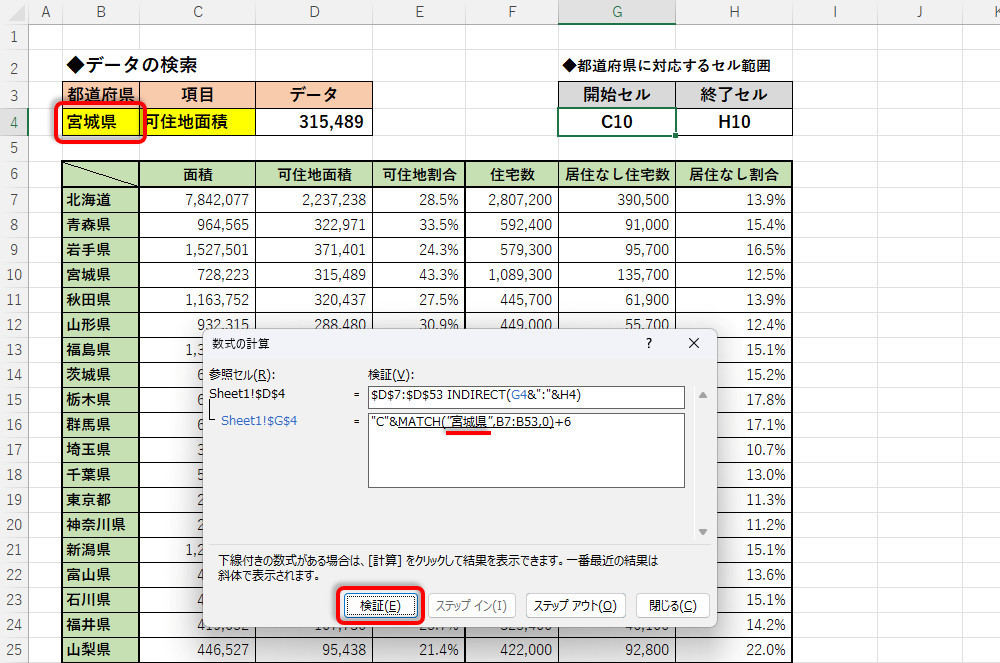Select the yellow 宮城県 cell in row 4
This screenshot has height=663, width=1000.
pyautogui.click(x=99, y=122)
